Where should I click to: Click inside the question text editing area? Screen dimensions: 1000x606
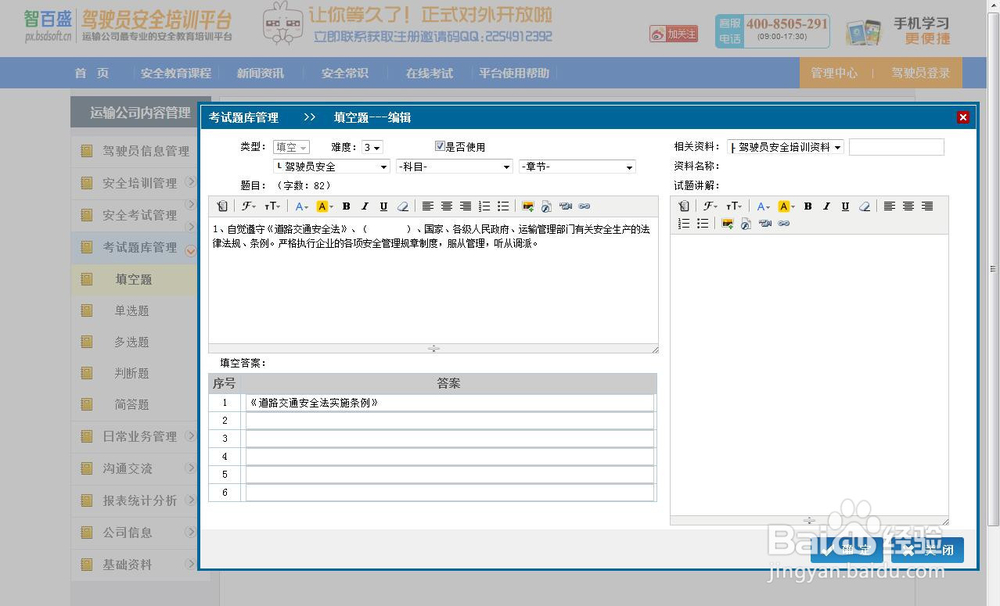(433, 281)
